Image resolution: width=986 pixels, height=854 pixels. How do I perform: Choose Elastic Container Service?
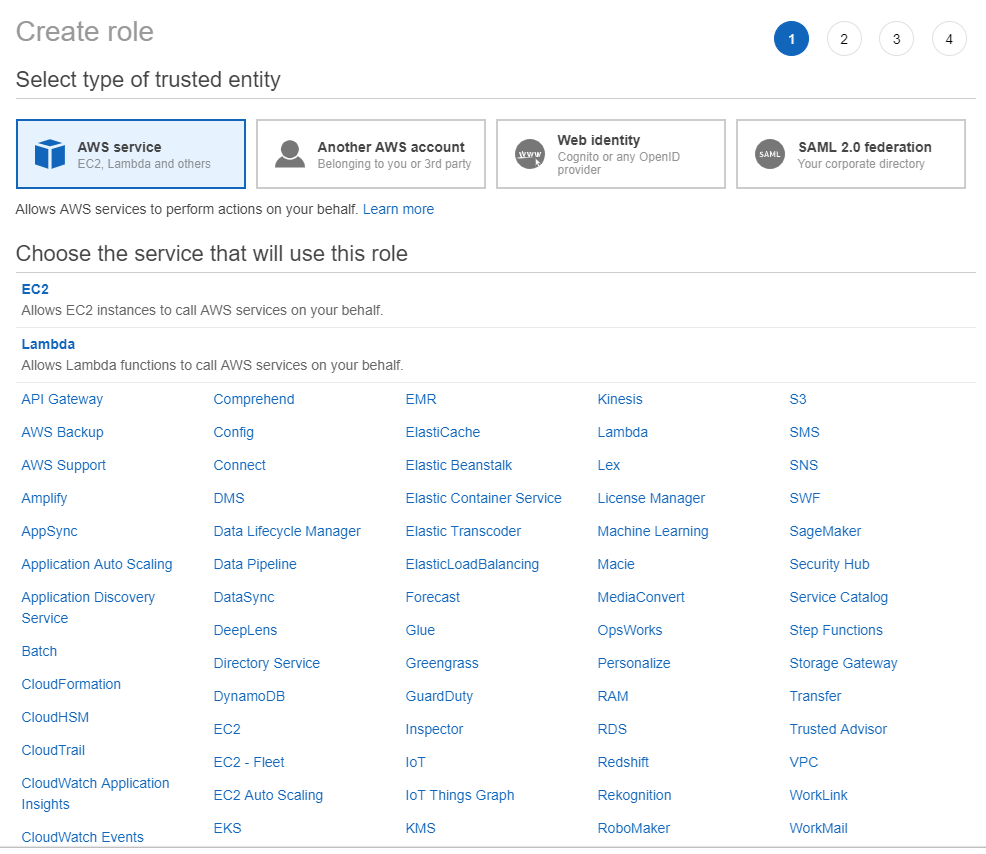click(484, 499)
